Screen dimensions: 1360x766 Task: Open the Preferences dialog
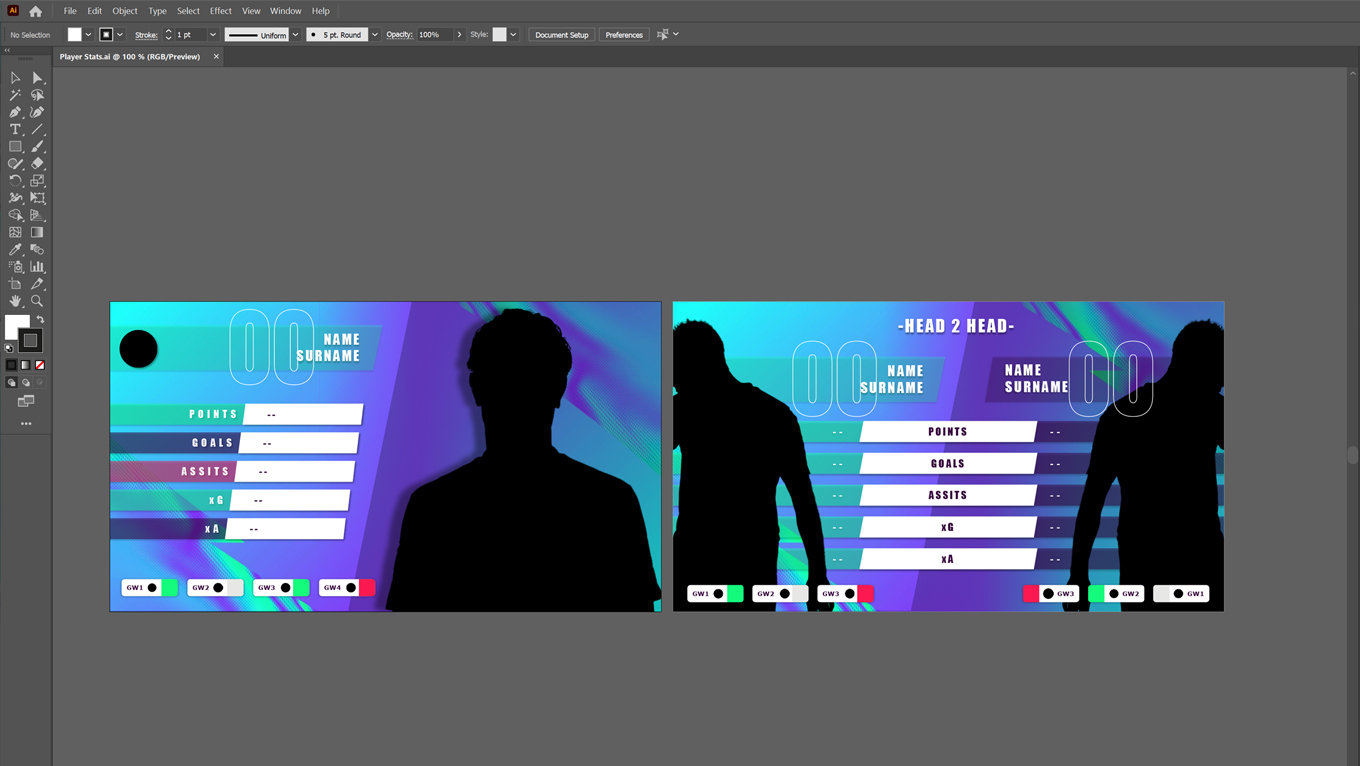click(623, 34)
